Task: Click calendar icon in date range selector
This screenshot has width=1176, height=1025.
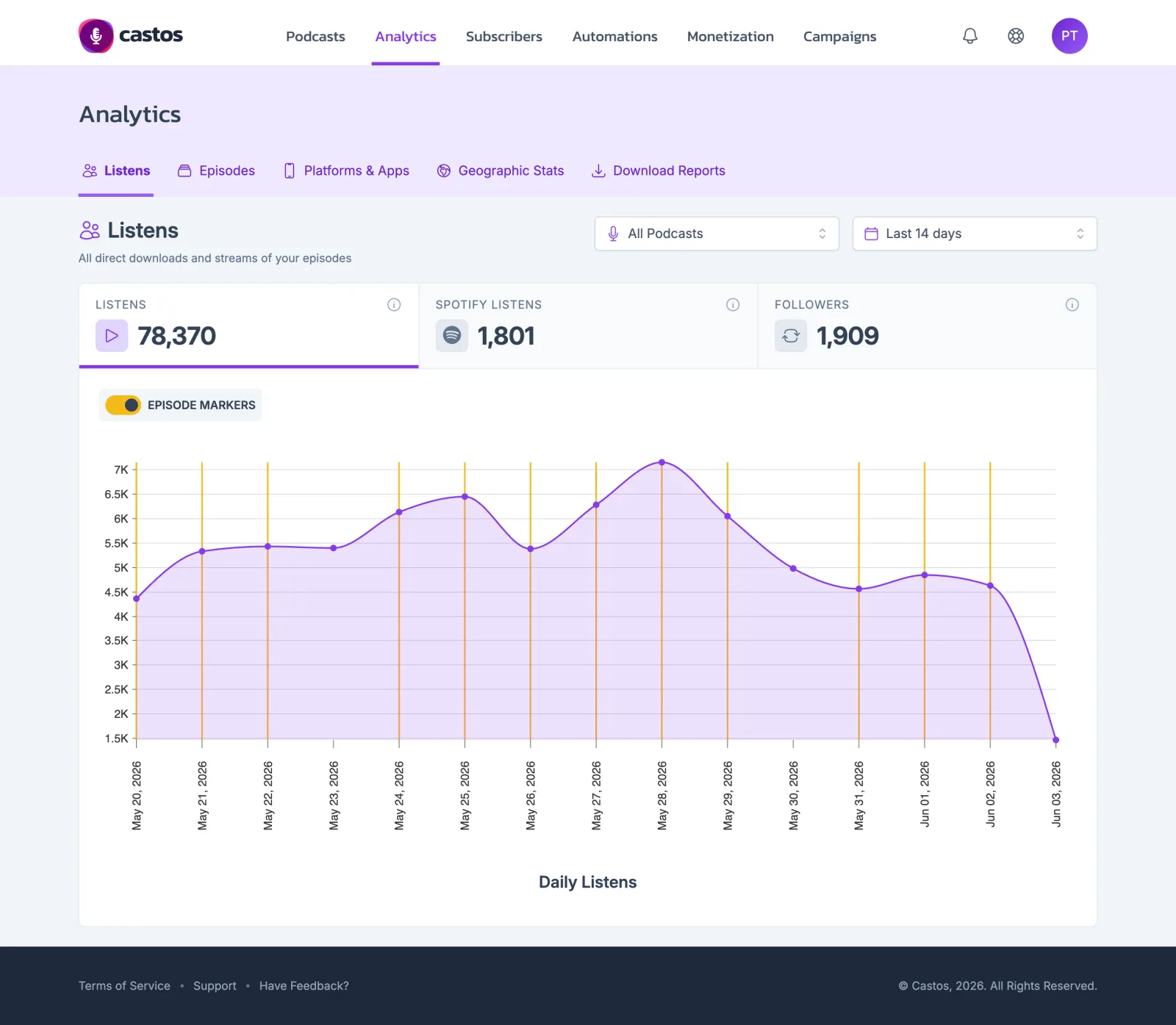Action: 871,234
